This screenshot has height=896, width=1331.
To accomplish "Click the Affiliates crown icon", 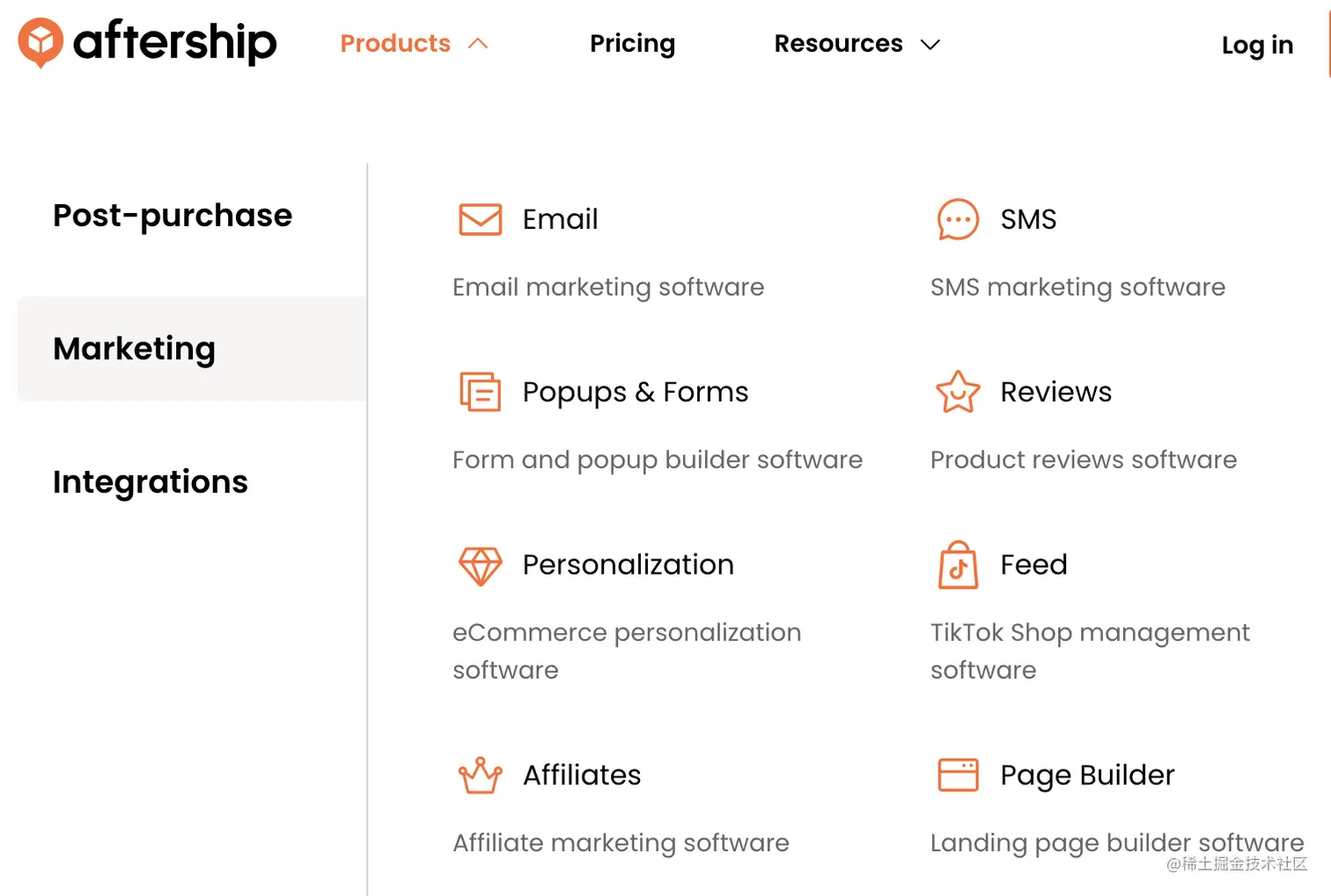I will click(481, 775).
